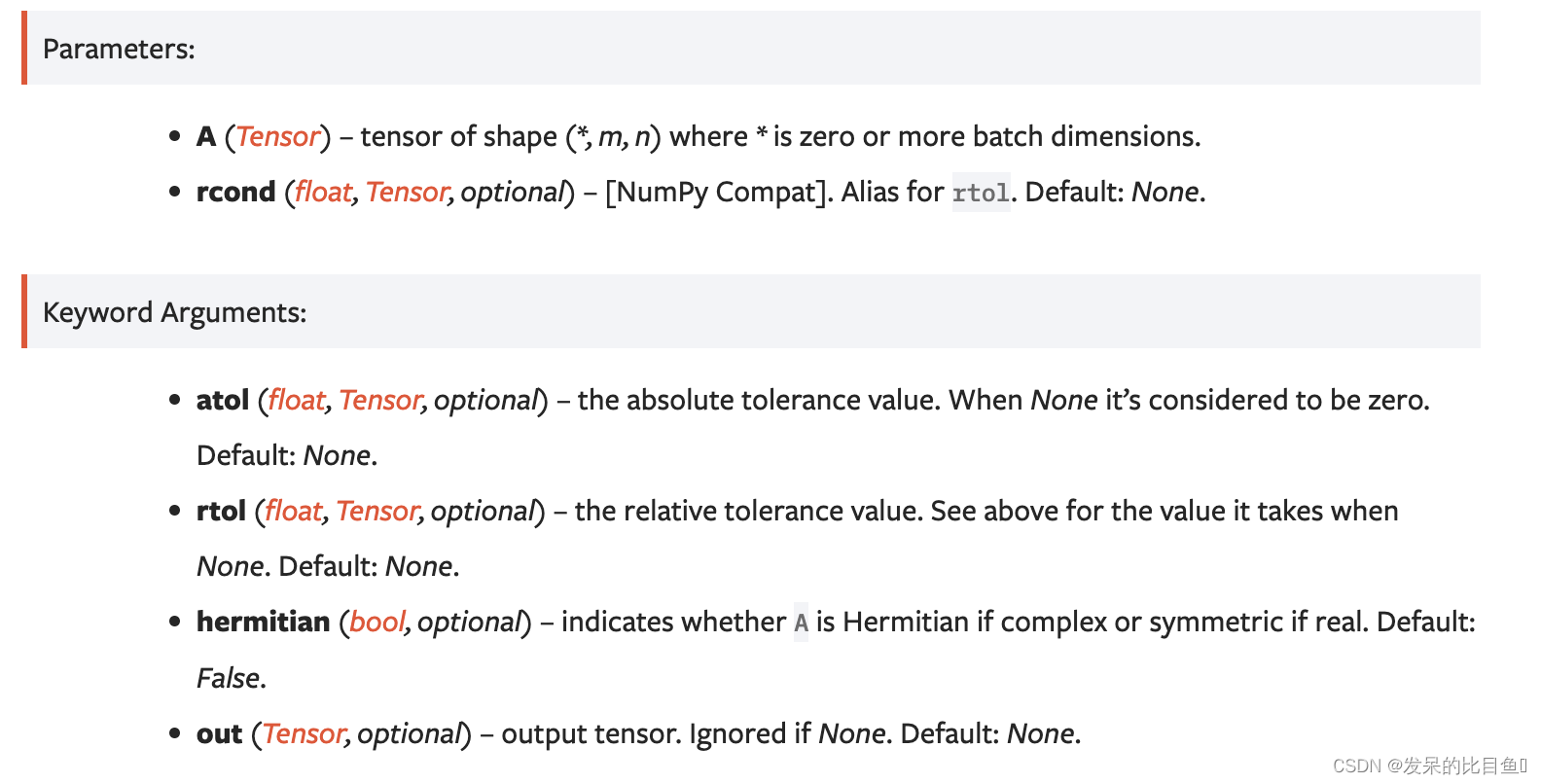
Task: Click the inline A code in hermitian description
Action: coord(801,623)
